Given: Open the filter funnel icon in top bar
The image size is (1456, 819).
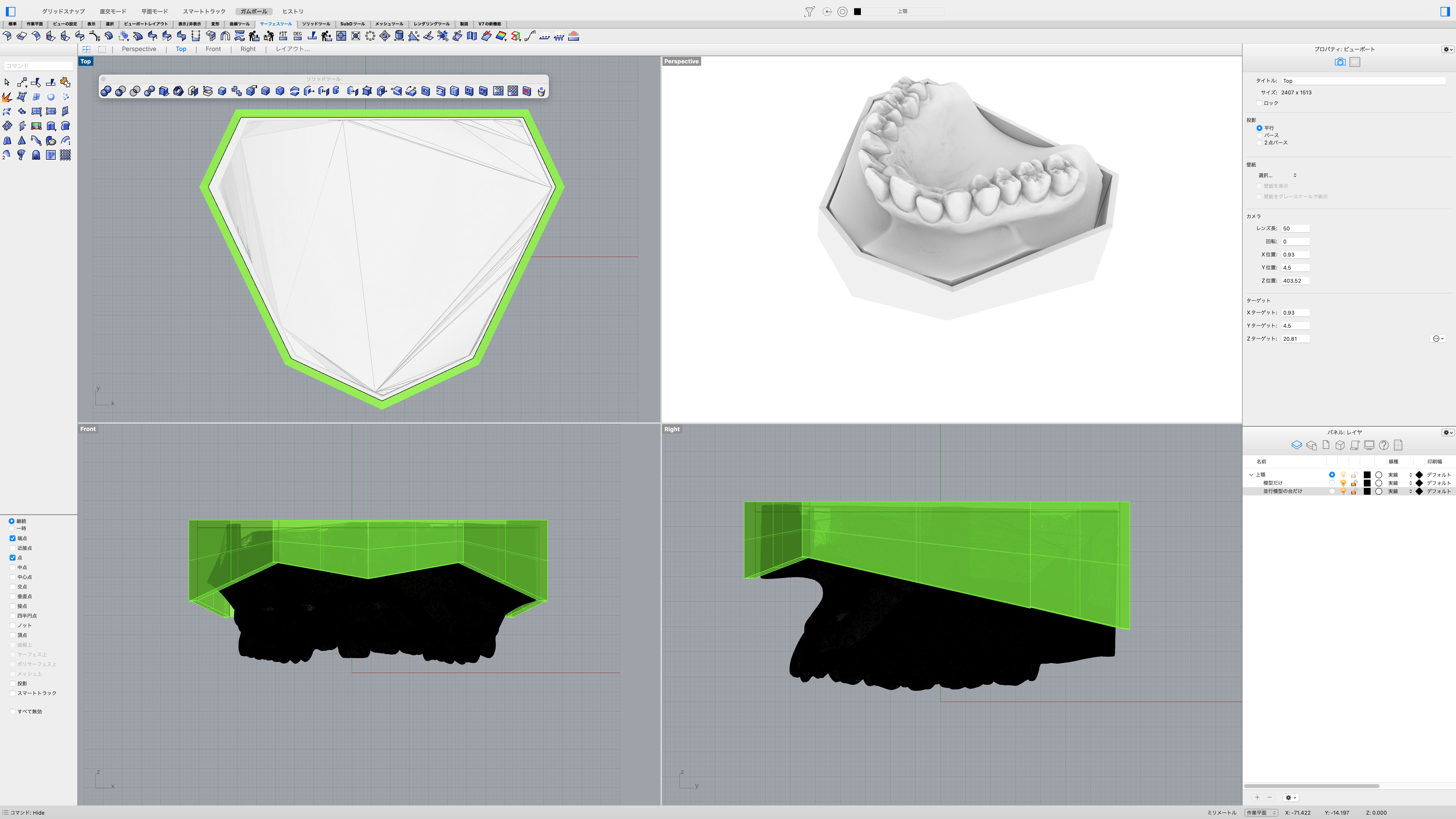Looking at the screenshot, I should tap(809, 11).
